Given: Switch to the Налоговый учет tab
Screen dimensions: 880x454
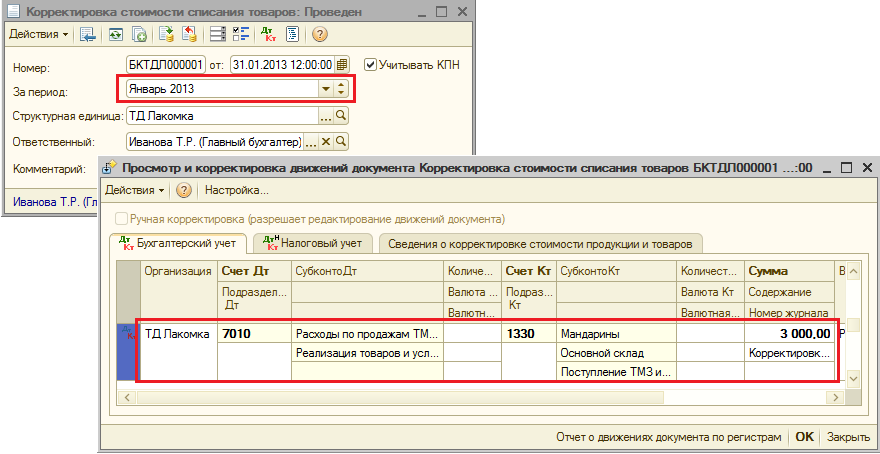Looking at the screenshot, I should pos(313,242).
